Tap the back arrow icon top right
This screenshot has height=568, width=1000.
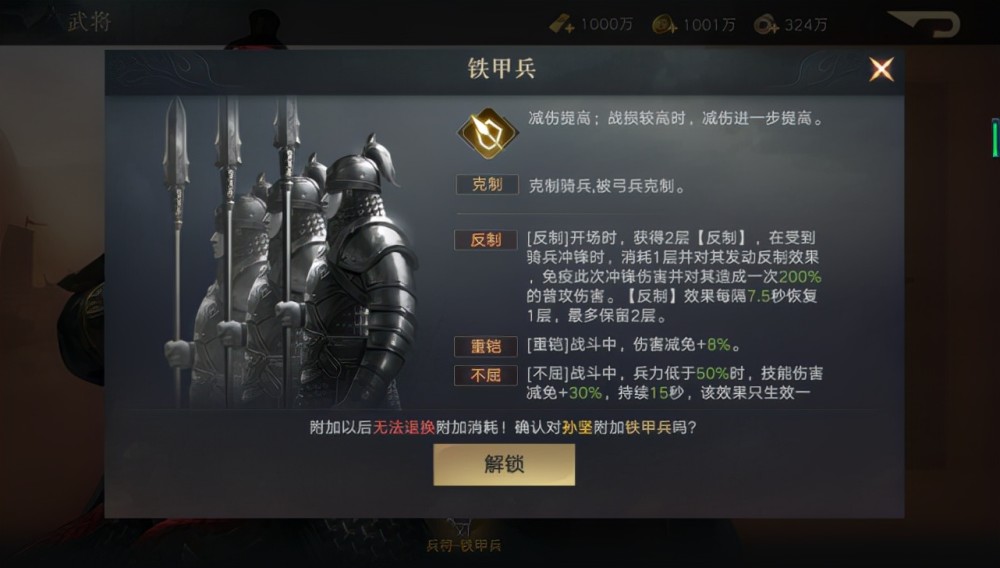click(x=925, y=24)
